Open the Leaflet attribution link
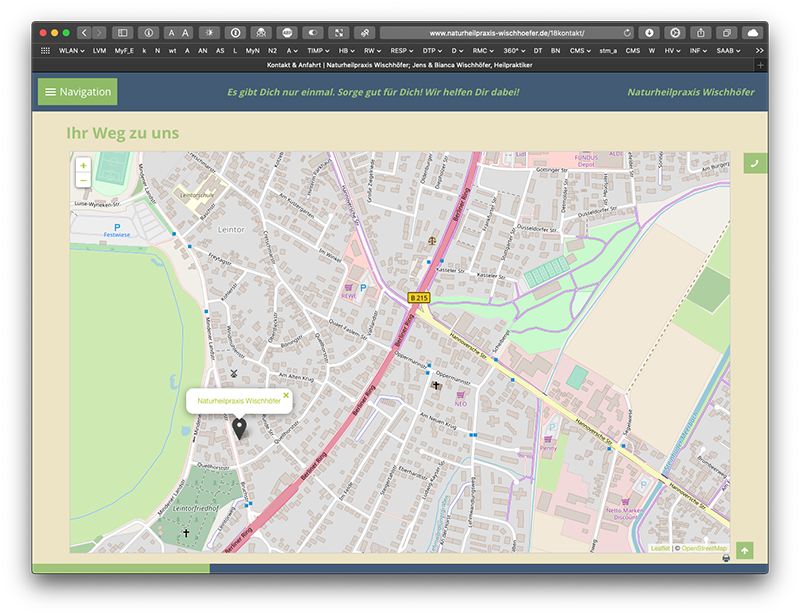 click(x=660, y=548)
